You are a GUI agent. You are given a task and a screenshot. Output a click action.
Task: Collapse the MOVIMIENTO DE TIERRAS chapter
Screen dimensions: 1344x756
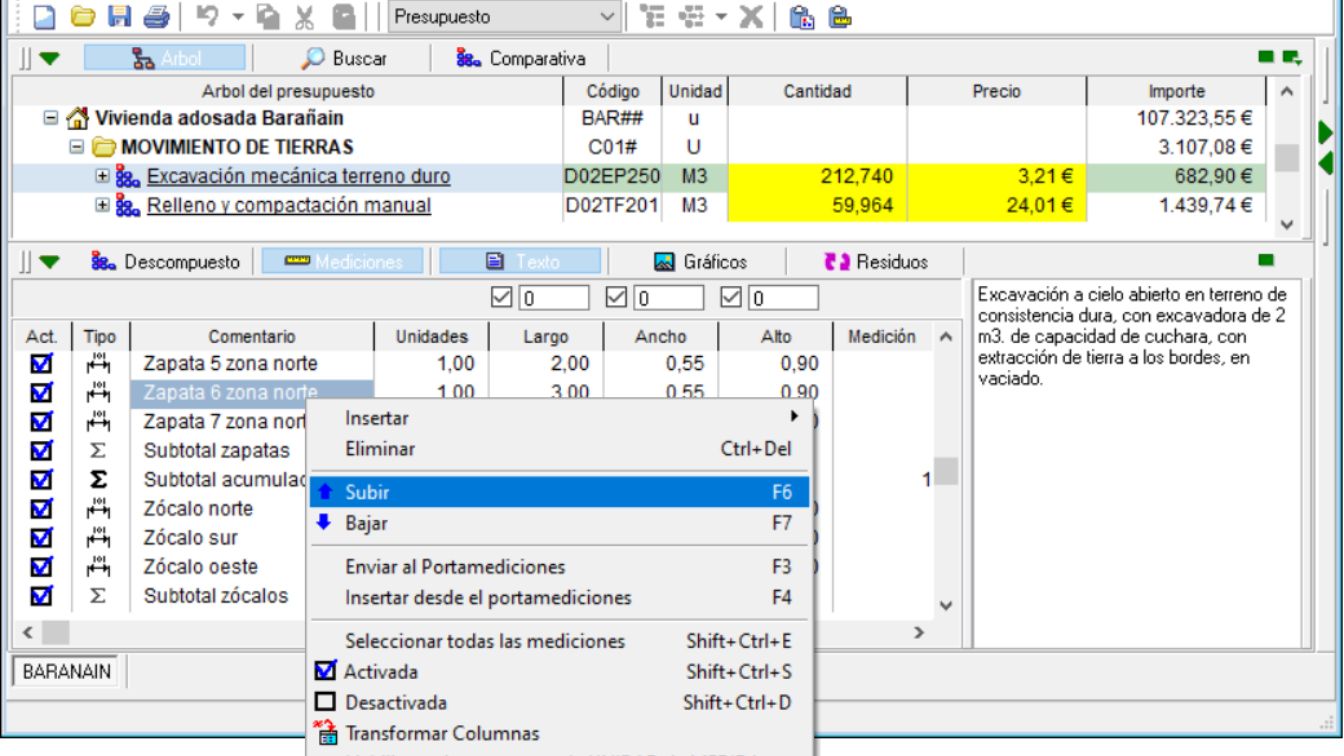[78, 148]
